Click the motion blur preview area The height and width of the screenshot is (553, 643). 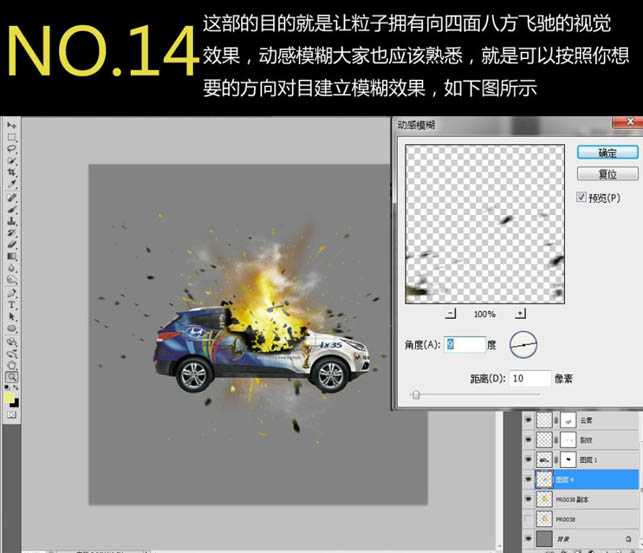pyautogui.click(x=485, y=224)
